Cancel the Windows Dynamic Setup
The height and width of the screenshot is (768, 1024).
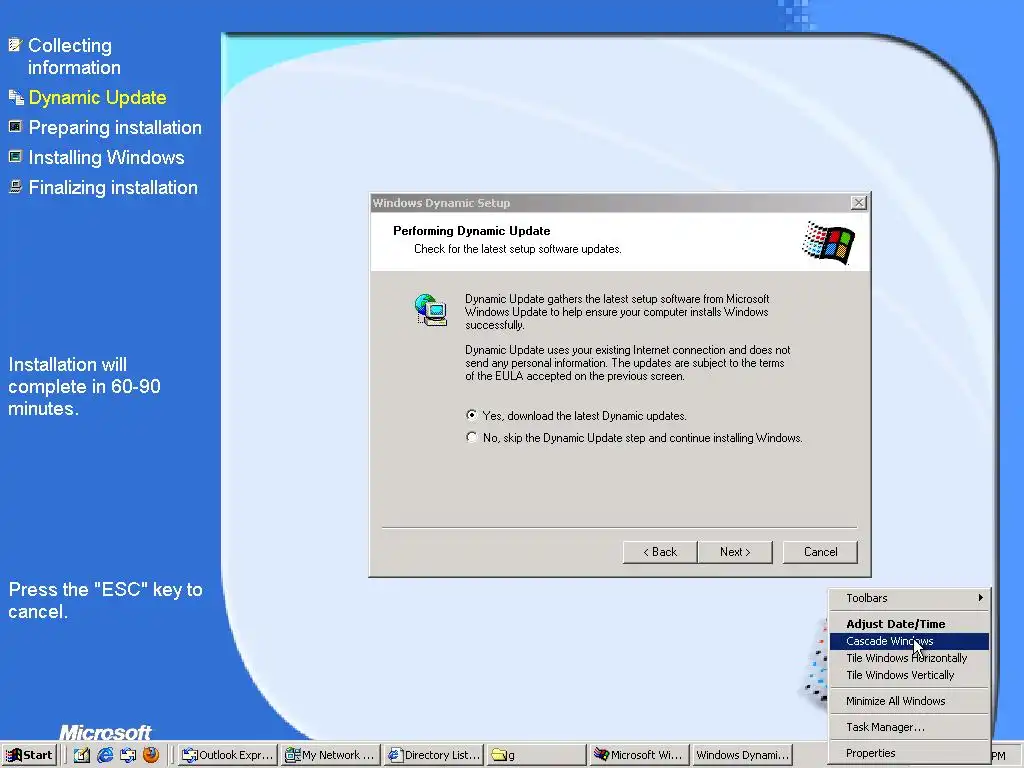820,552
